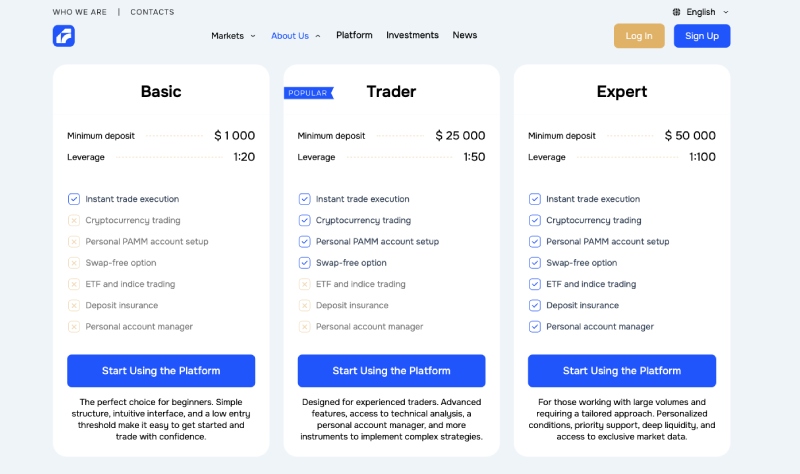This screenshot has height=474, width=800.
Task: Click the crossed-out ETF and indice trading icon in Basic
Action: pyautogui.click(x=74, y=284)
